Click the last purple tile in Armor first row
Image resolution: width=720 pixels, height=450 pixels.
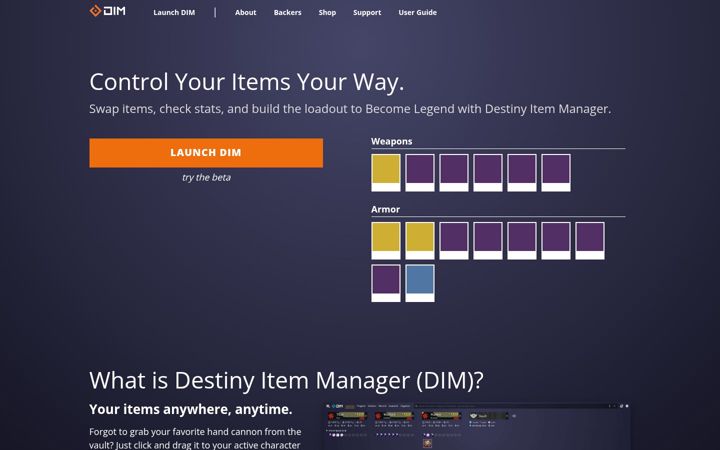(x=590, y=241)
